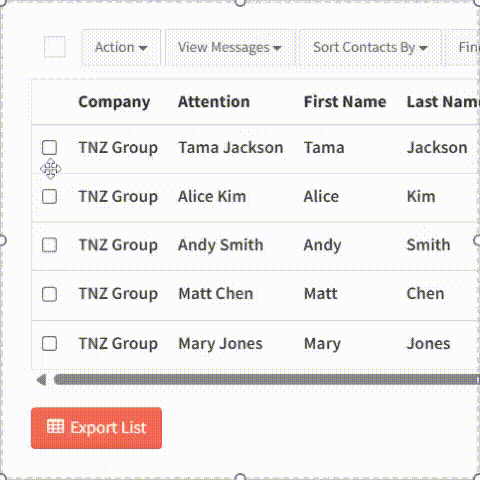Expand the View Messages dropdown
Viewport: 480px width, 480px height.
pyautogui.click(x=230, y=47)
